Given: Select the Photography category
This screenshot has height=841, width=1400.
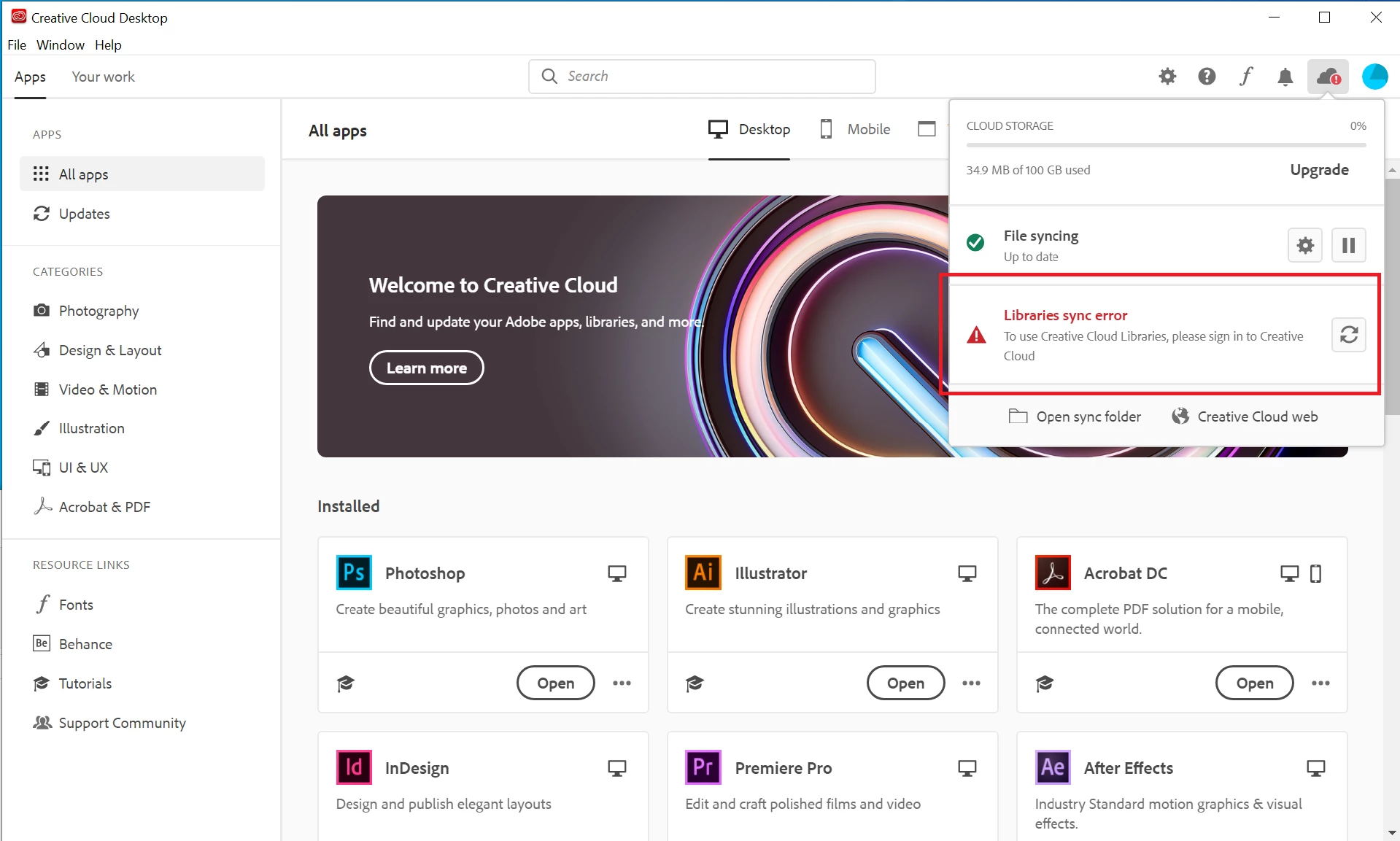Looking at the screenshot, I should 142,311.
